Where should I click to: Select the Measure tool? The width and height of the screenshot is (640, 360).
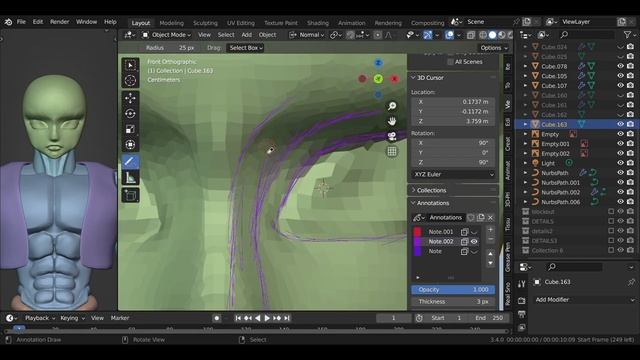[130, 178]
